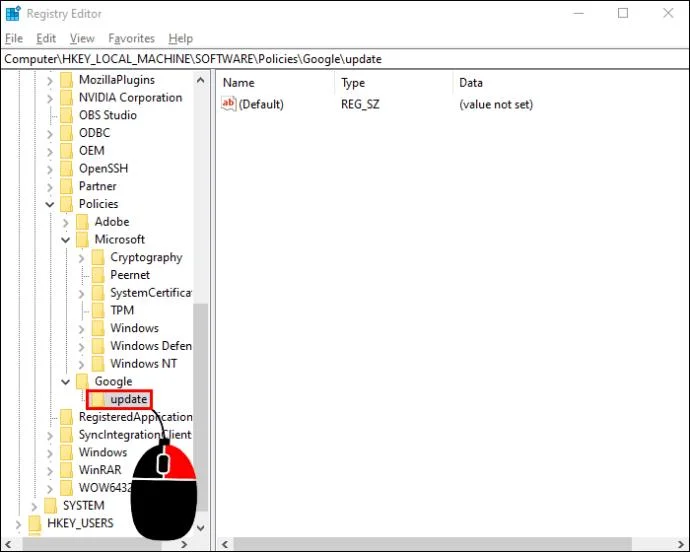The image size is (690, 552).
Task: Collapse the Policies key
Action: coord(50,204)
